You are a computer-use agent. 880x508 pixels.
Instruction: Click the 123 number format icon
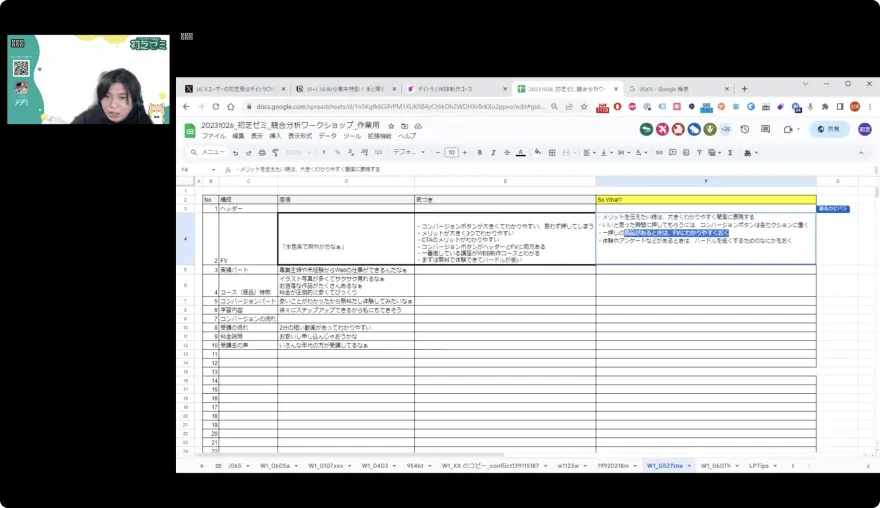pos(378,153)
